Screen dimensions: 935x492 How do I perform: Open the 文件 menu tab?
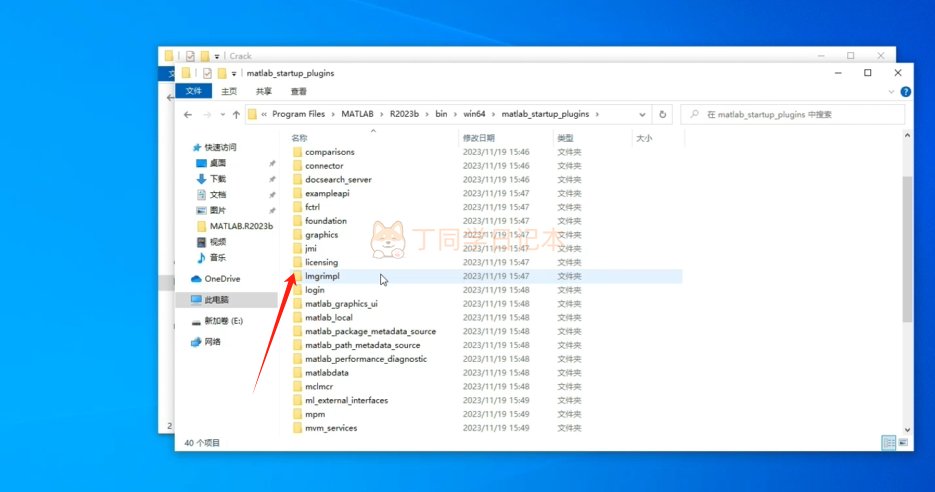click(192, 91)
